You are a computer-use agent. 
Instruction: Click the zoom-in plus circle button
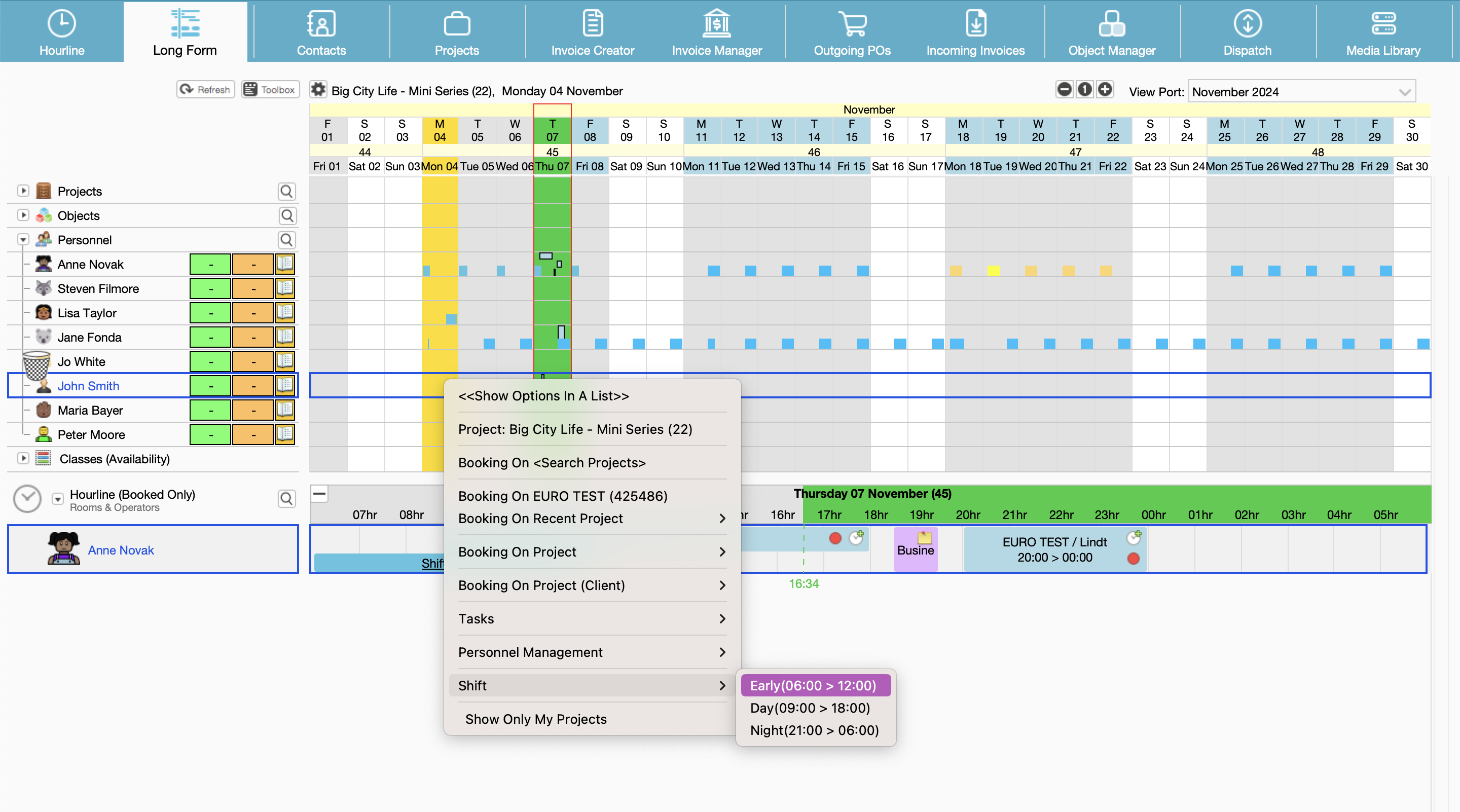click(1105, 90)
